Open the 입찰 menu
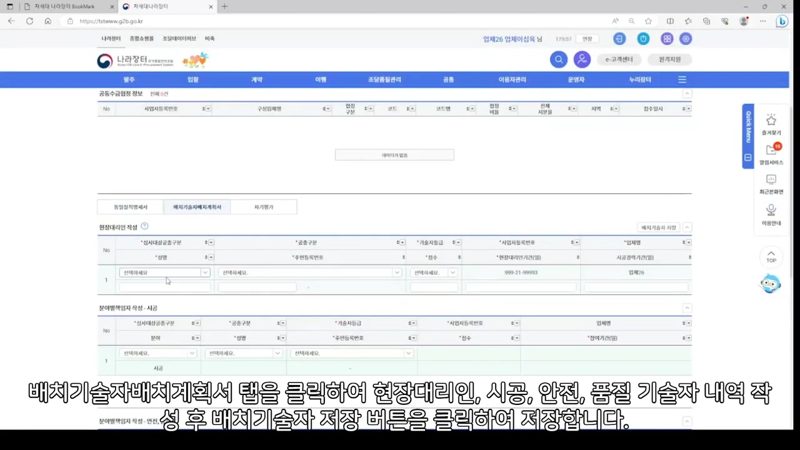Viewport: 800px width, 450px height. (193, 80)
